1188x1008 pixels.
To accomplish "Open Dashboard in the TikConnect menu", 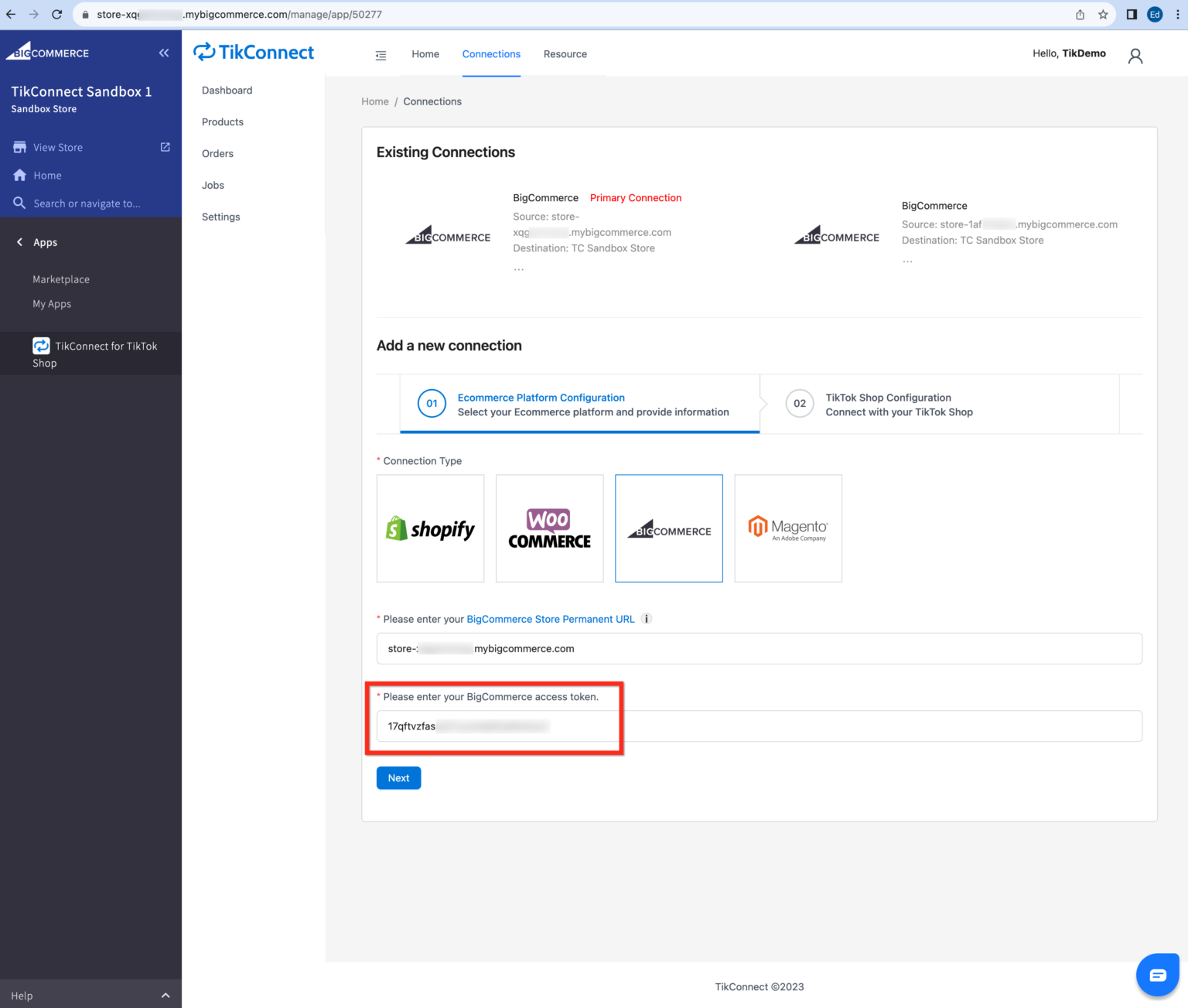I will [x=227, y=91].
